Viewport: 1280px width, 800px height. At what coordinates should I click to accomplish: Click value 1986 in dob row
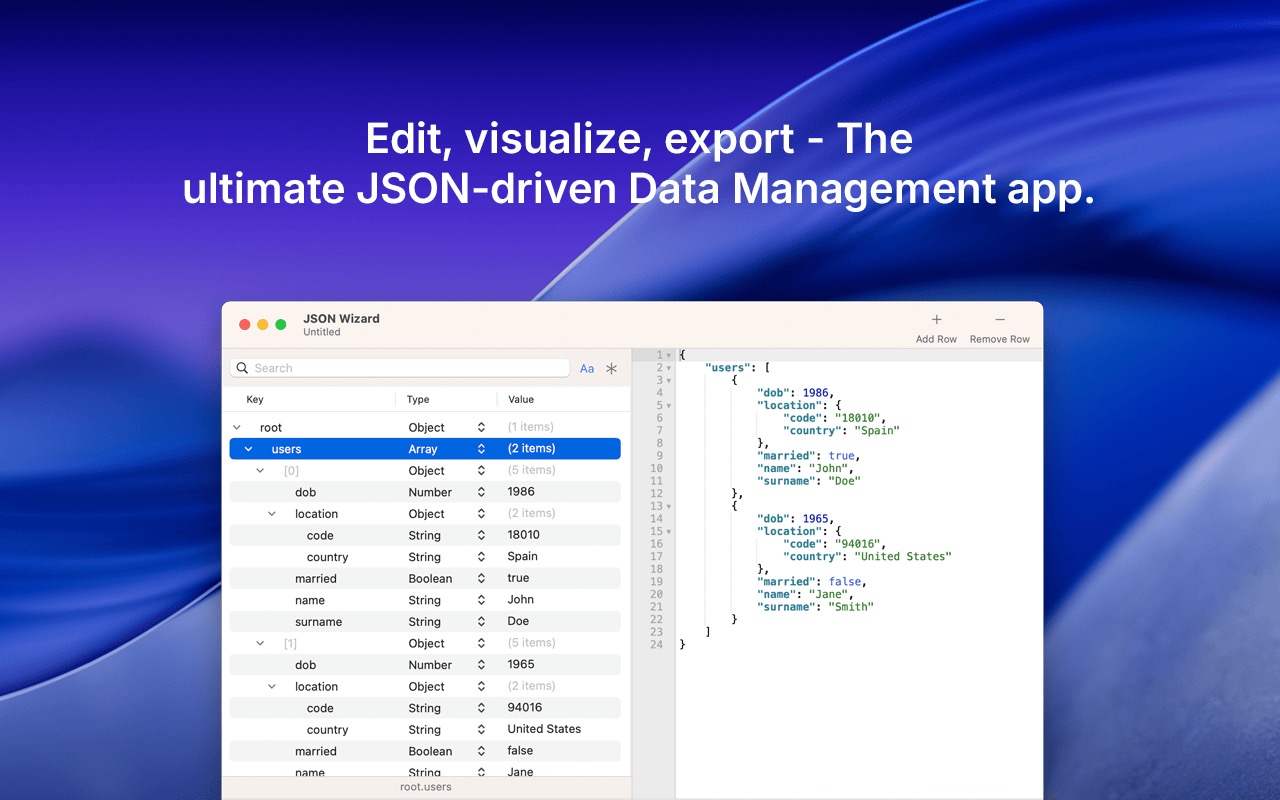pos(521,492)
